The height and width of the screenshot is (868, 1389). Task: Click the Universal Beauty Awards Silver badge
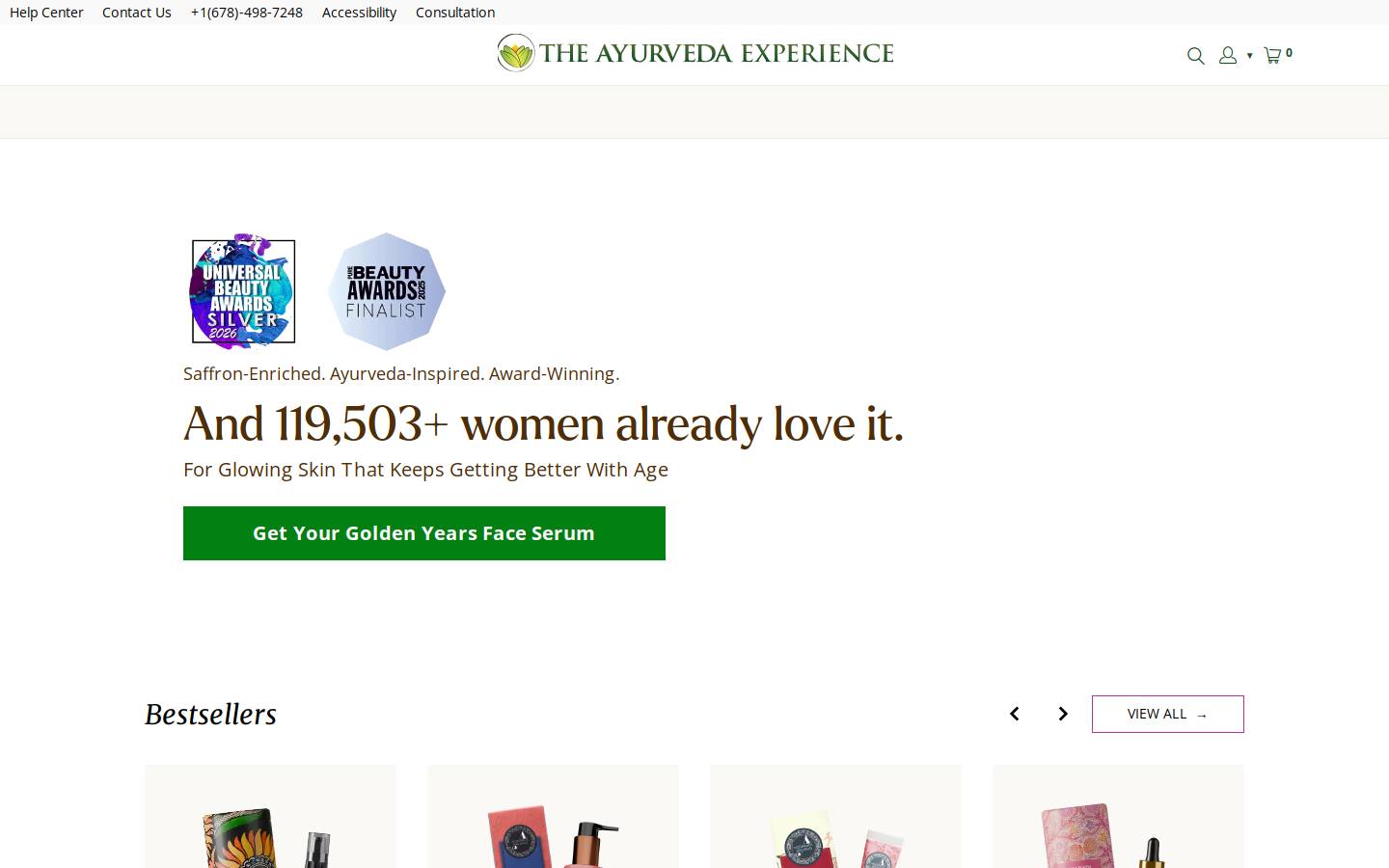(x=243, y=290)
